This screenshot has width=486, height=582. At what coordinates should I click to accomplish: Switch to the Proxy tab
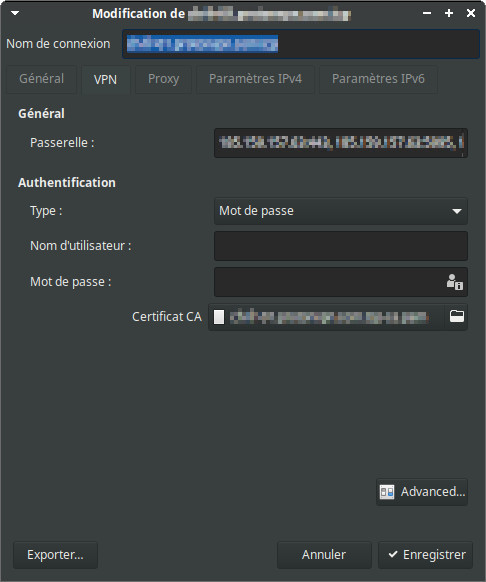tap(163, 79)
